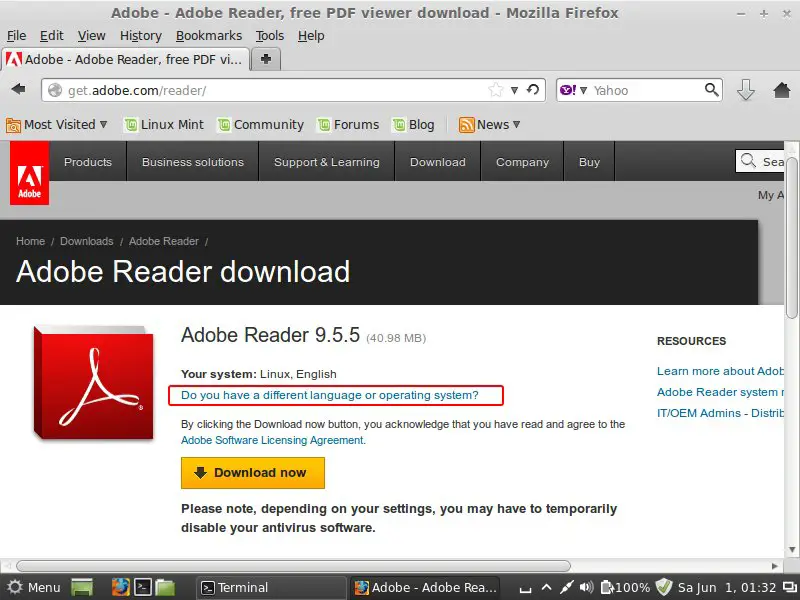Open the Learn more about Adobe Reader resource link
The height and width of the screenshot is (600, 800).
(x=720, y=371)
